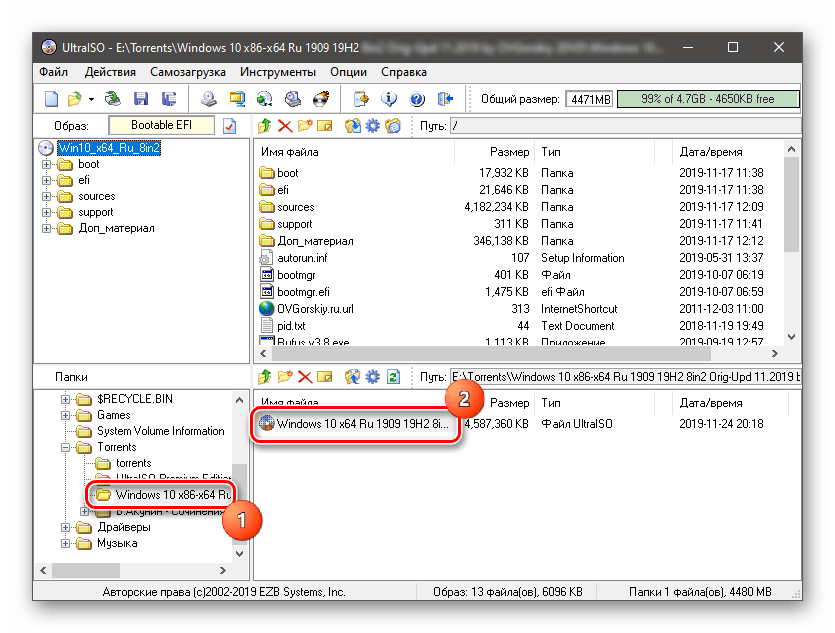The height and width of the screenshot is (633, 835).
Task: Open the Справка menu
Action: [x=404, y=72]
